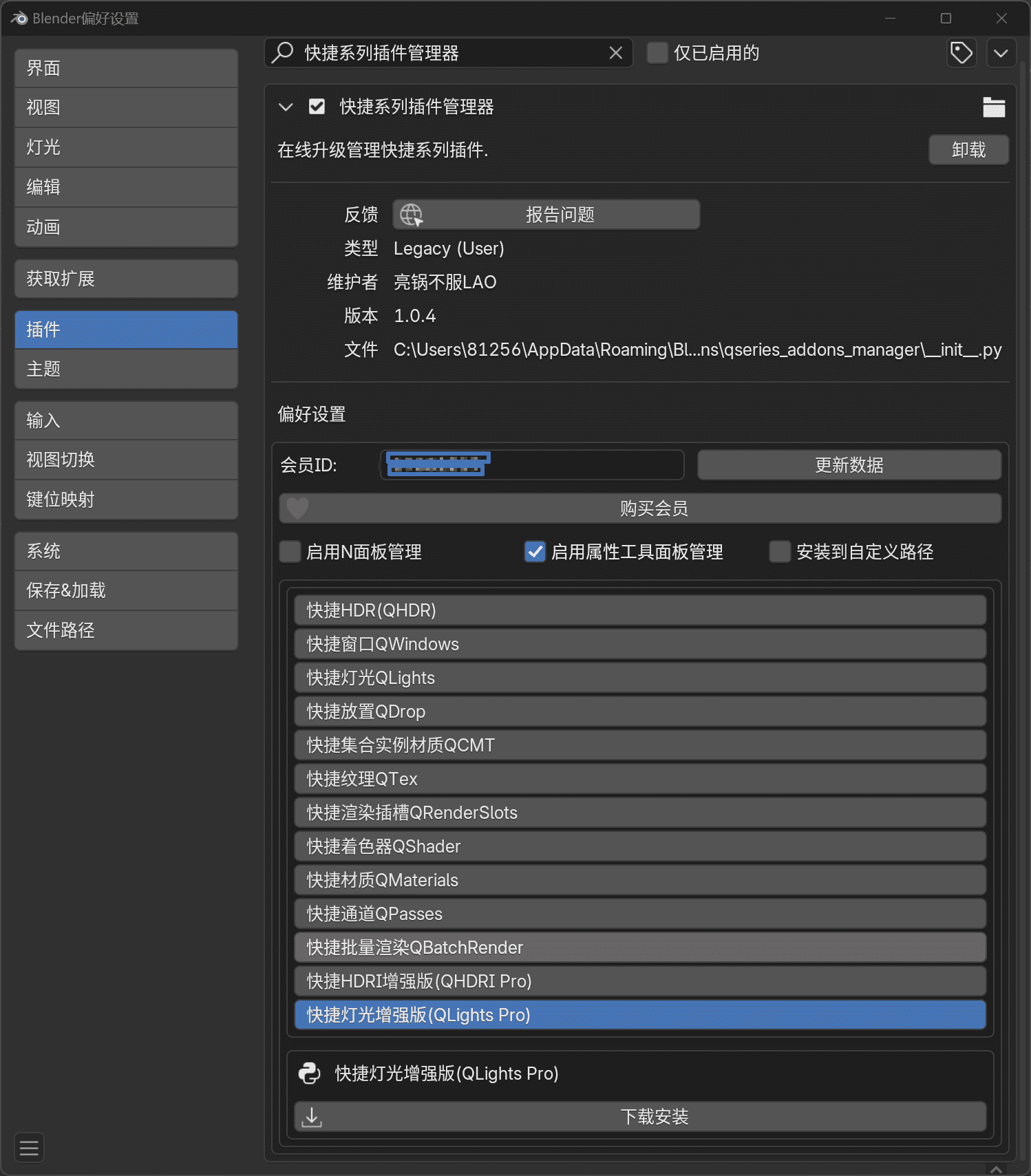
Task: Collapse the 快捷系列插件管理器 add-on details
Action: click(x=286, y=107)
